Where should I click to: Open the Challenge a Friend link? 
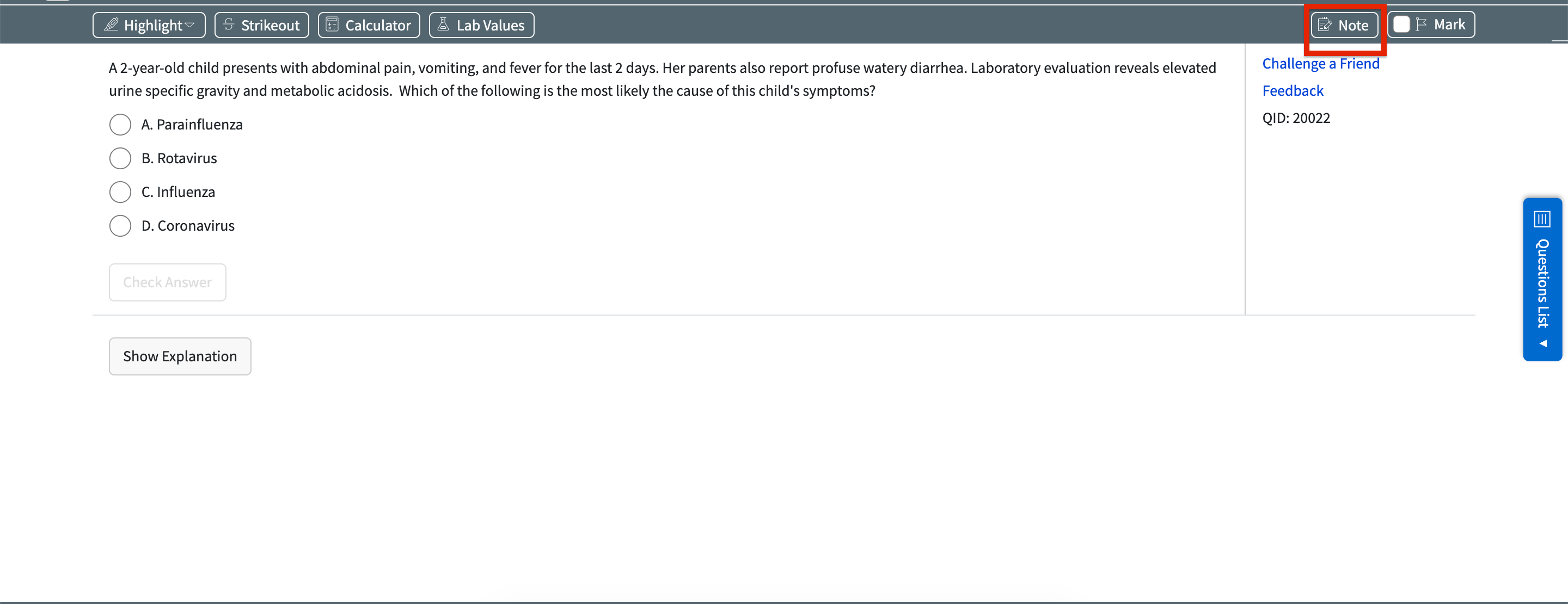(1320, 64)
